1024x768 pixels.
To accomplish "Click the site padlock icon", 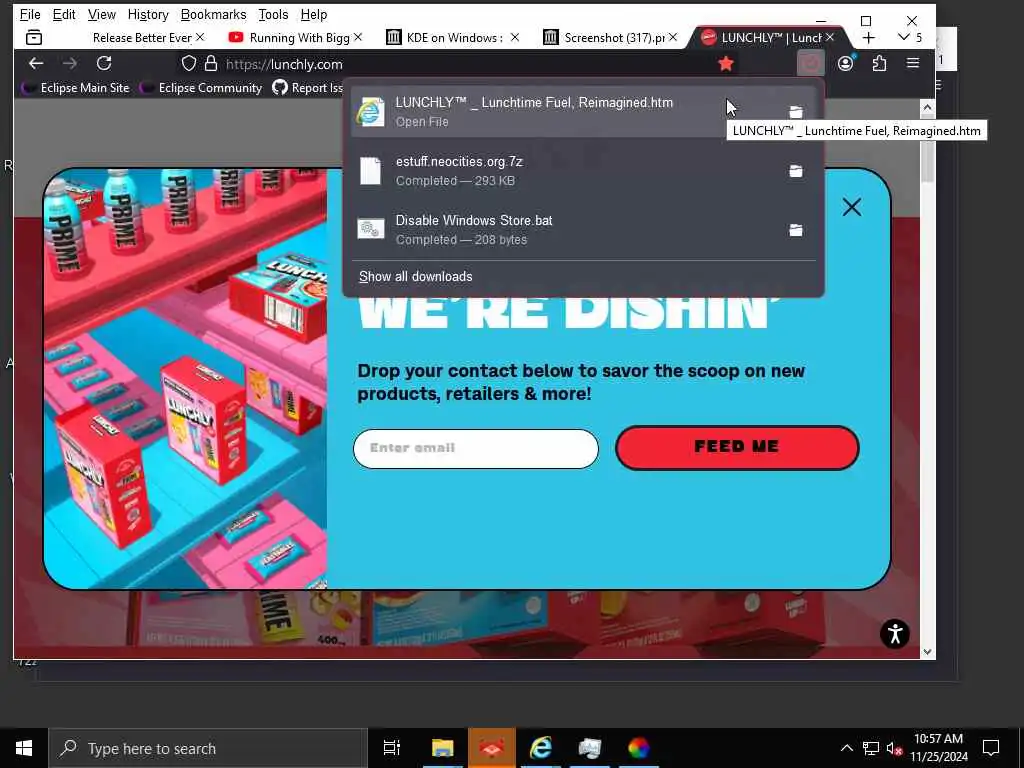I will pos(210,63).
